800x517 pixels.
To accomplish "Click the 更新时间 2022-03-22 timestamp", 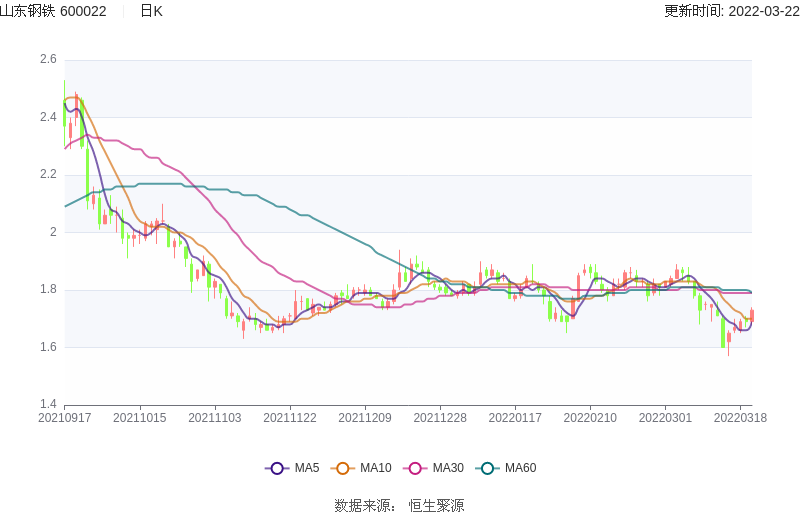I will 731,11.
